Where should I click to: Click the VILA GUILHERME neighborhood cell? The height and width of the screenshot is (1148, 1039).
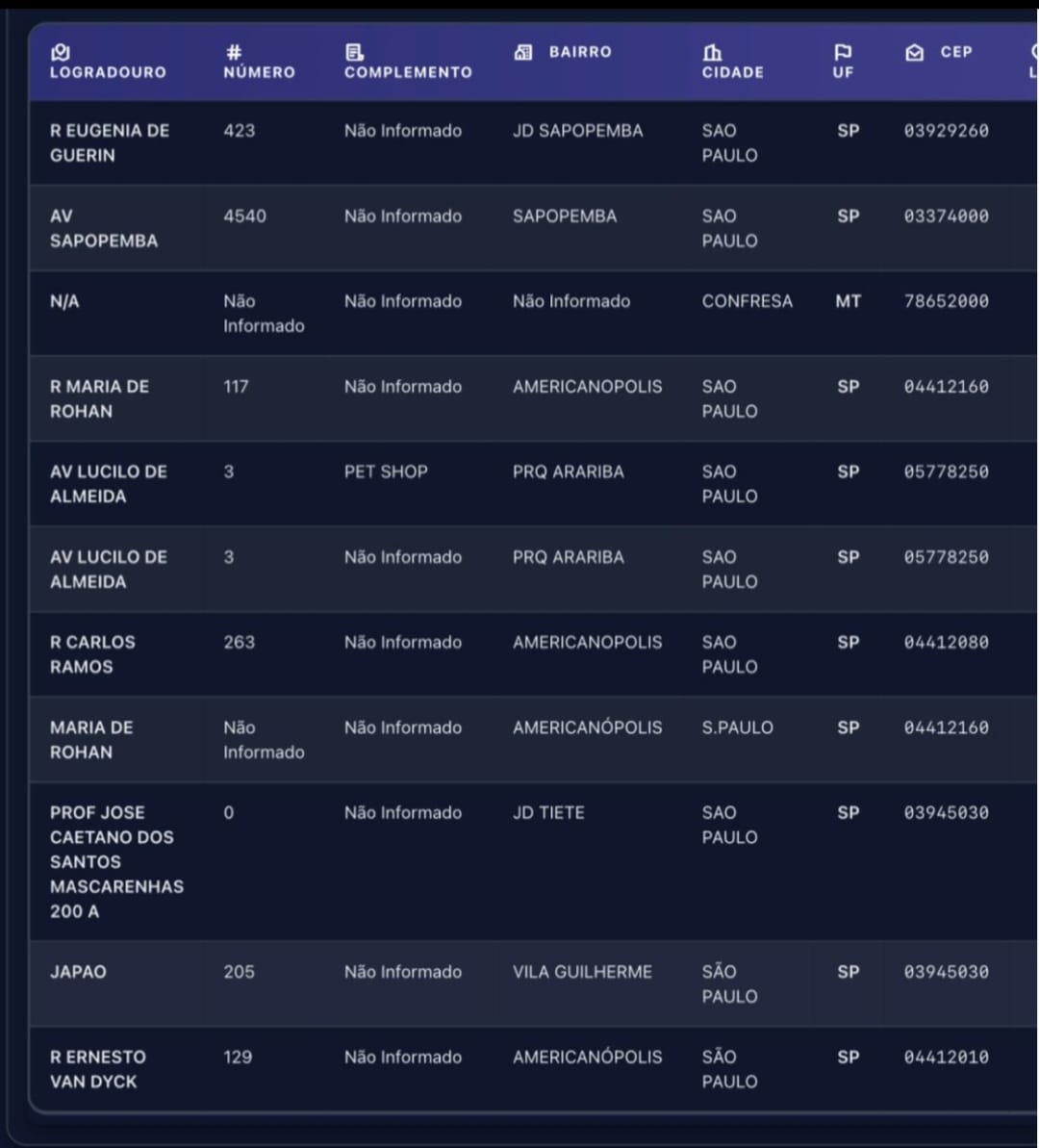pos(582,972)
